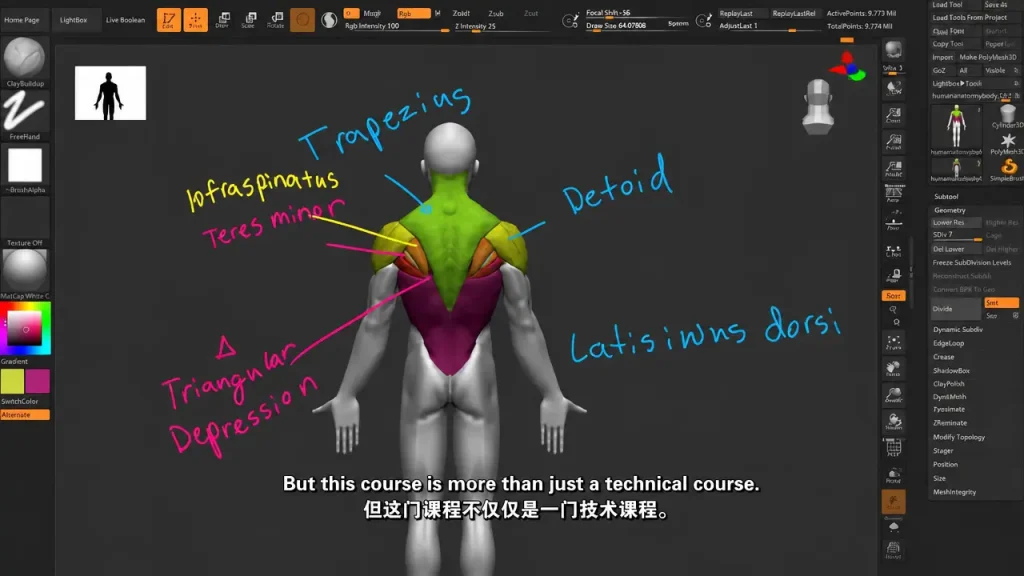This screenshot has width=1024, height=576.
Task: Collapse the Geometry section
Action: pos(950,210)
